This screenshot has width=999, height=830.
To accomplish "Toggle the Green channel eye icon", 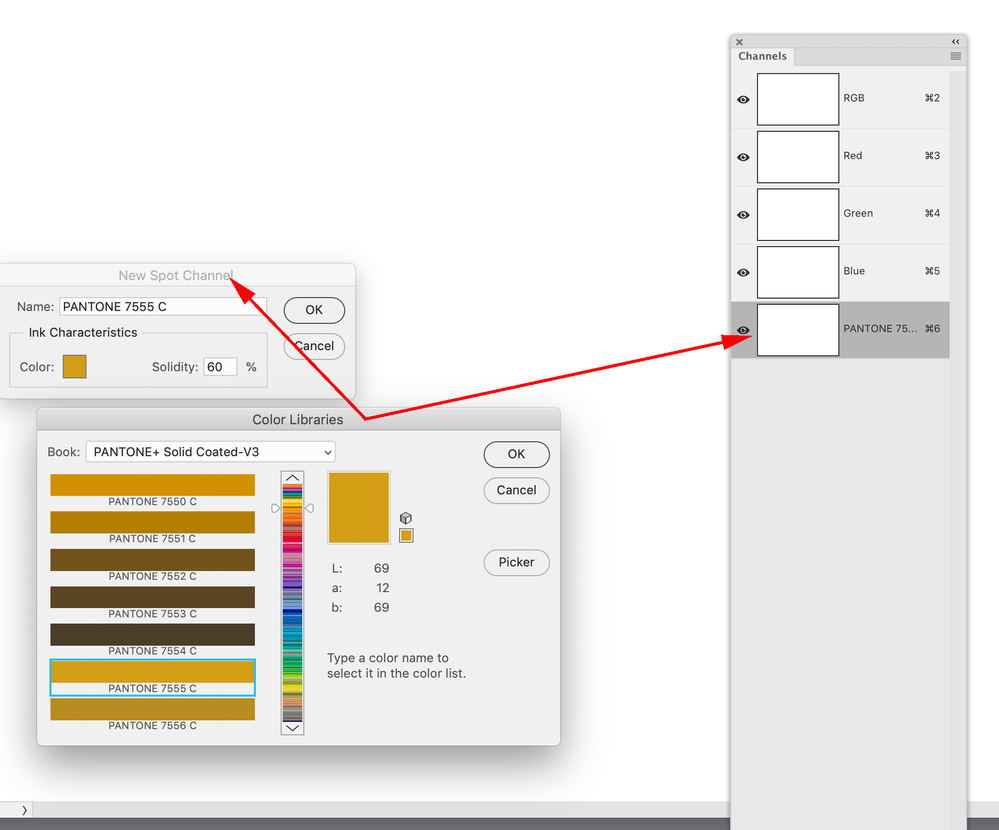I will click(743, 215).
